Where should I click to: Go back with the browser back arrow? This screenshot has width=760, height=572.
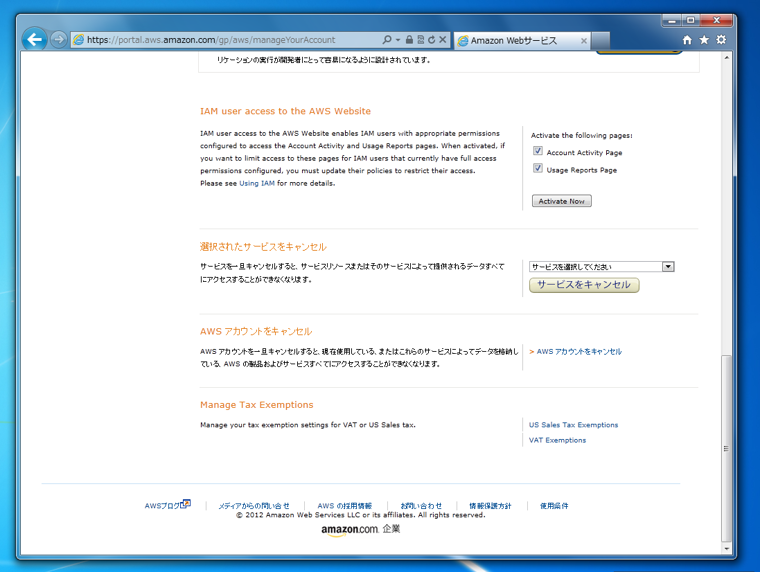click(x=34, y=39)
